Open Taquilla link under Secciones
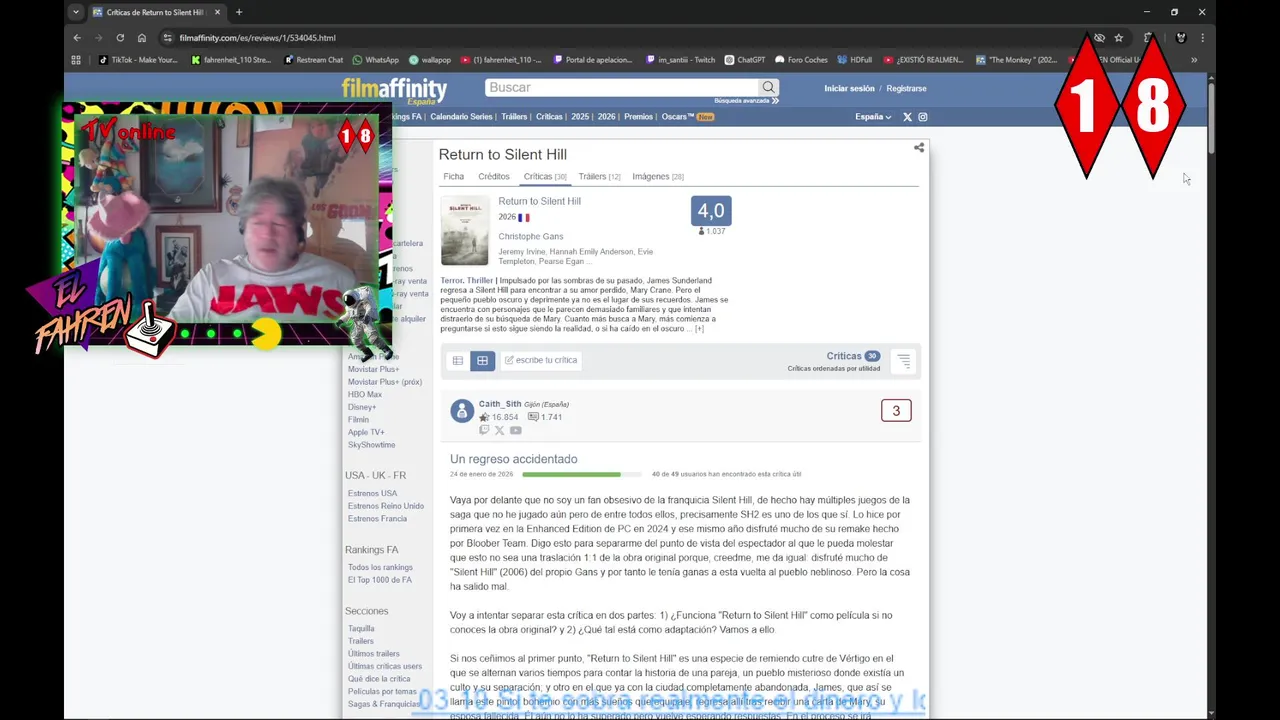1280x720 pixels. [x=361, y=629]
